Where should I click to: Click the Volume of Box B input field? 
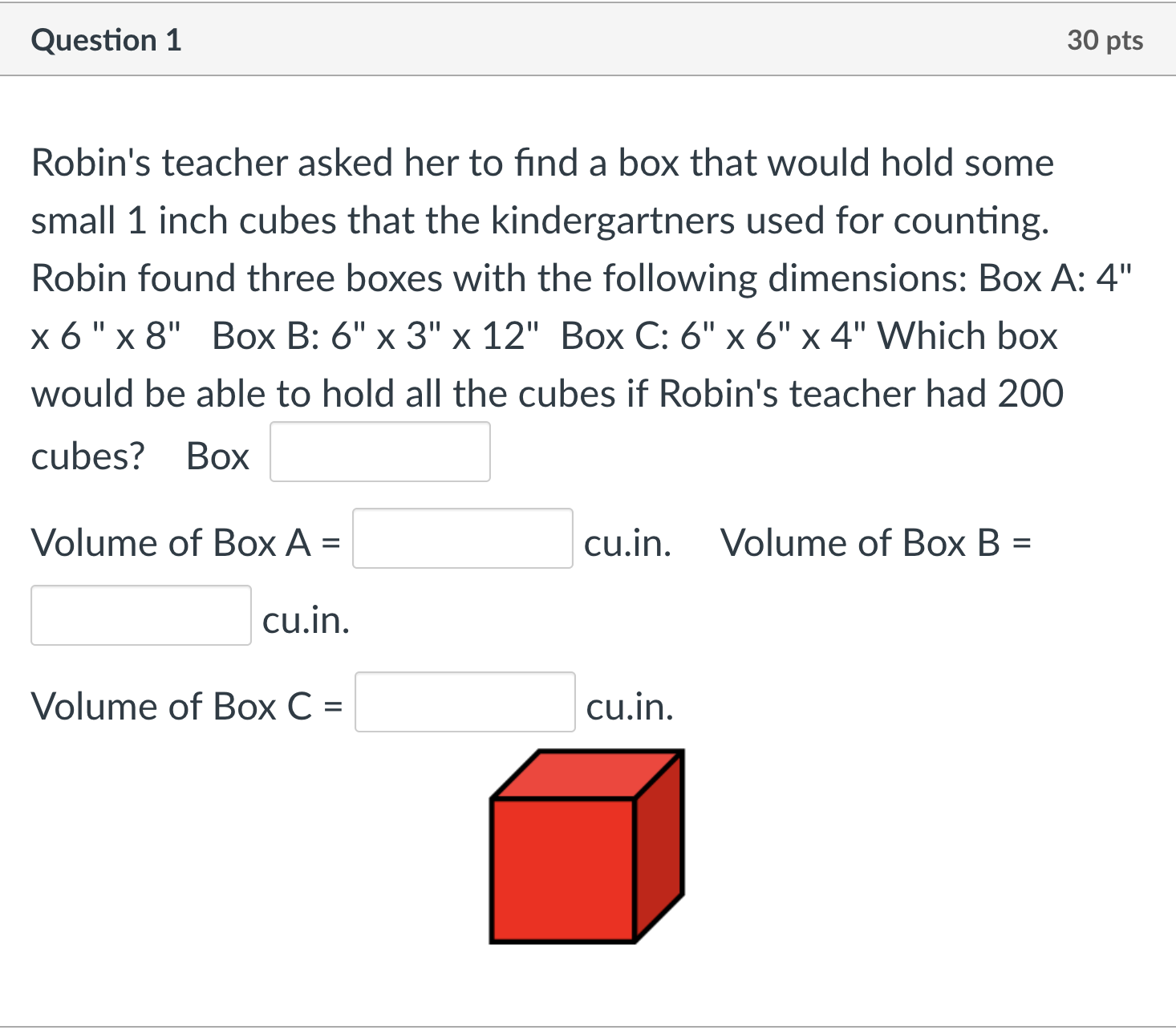[x=141, y=616]
